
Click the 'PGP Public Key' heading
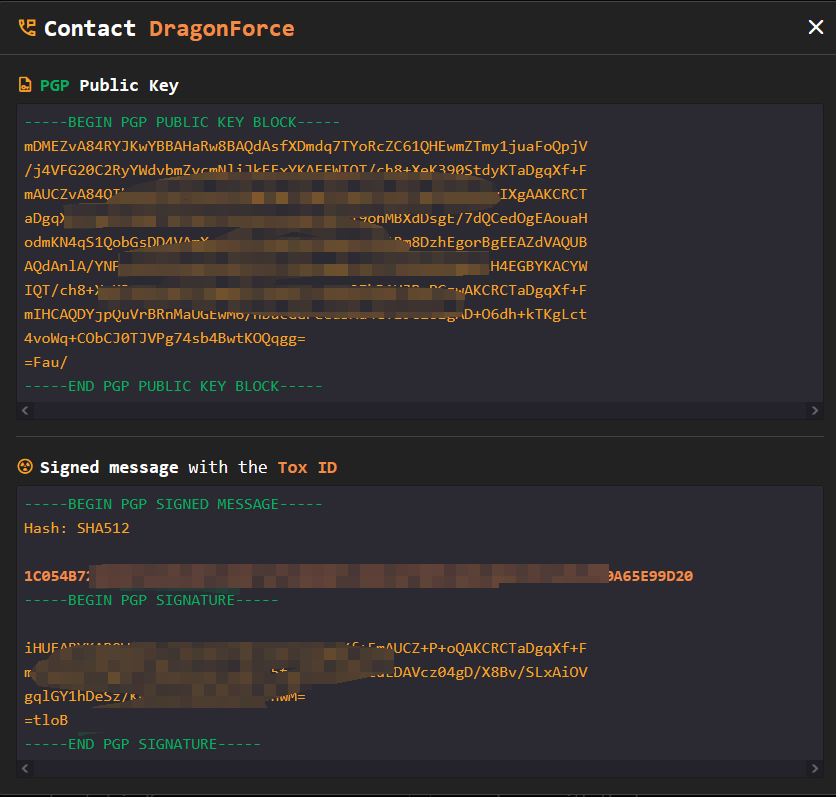(x=109, y=85)
